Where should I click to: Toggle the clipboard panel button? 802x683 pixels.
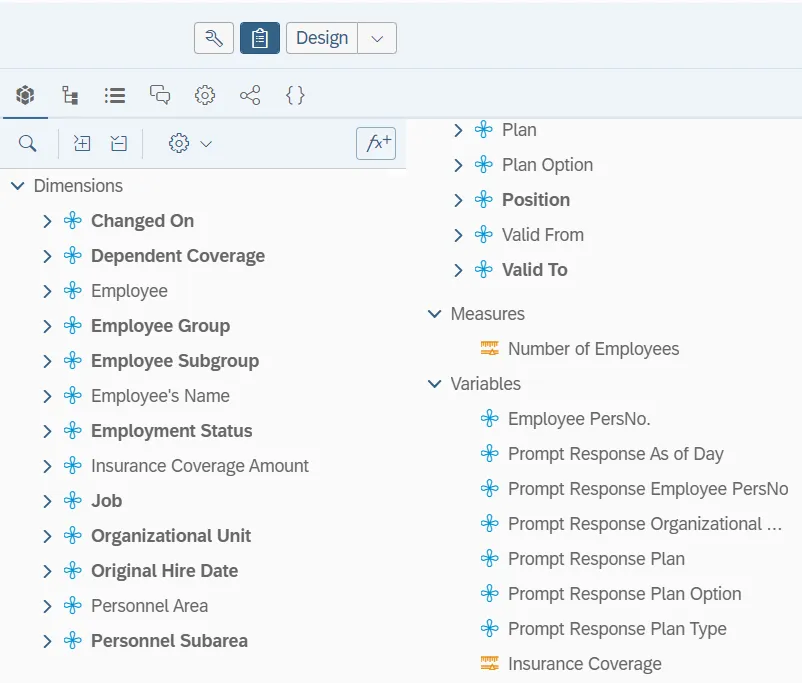pyautogui.click(x=260, y=38)
